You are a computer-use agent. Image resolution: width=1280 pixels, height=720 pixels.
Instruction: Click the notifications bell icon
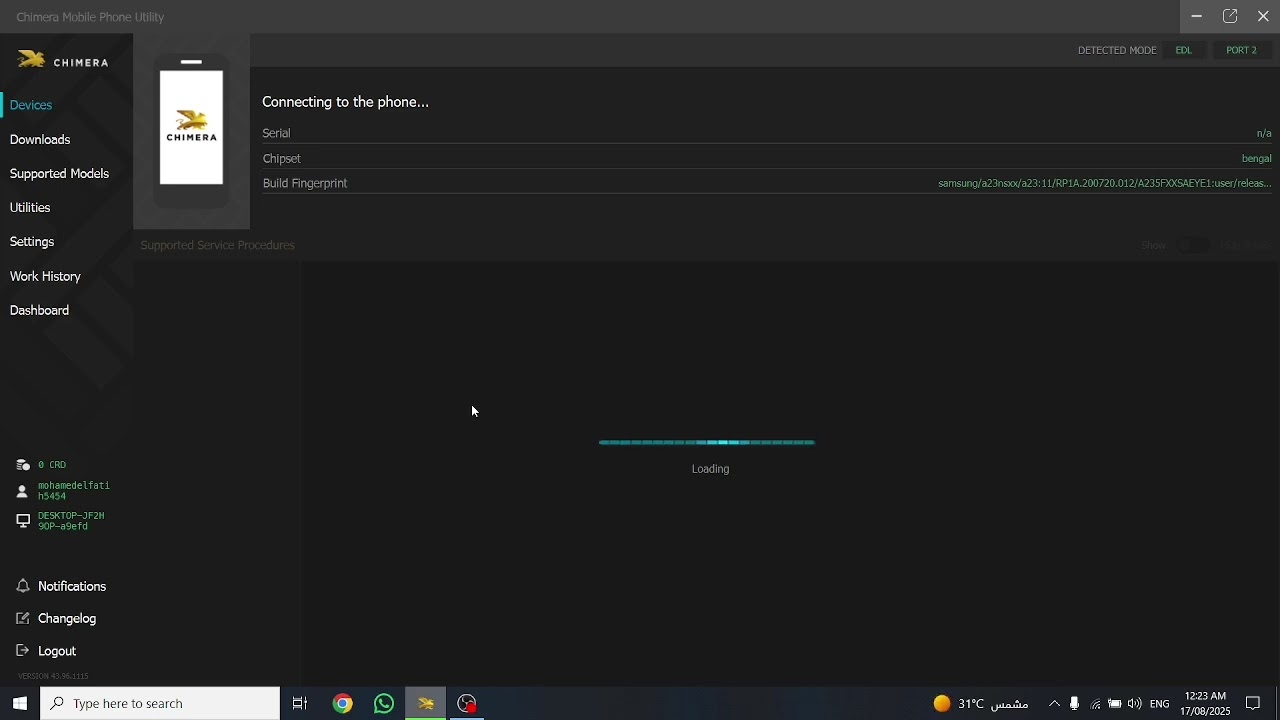[23, 587]
